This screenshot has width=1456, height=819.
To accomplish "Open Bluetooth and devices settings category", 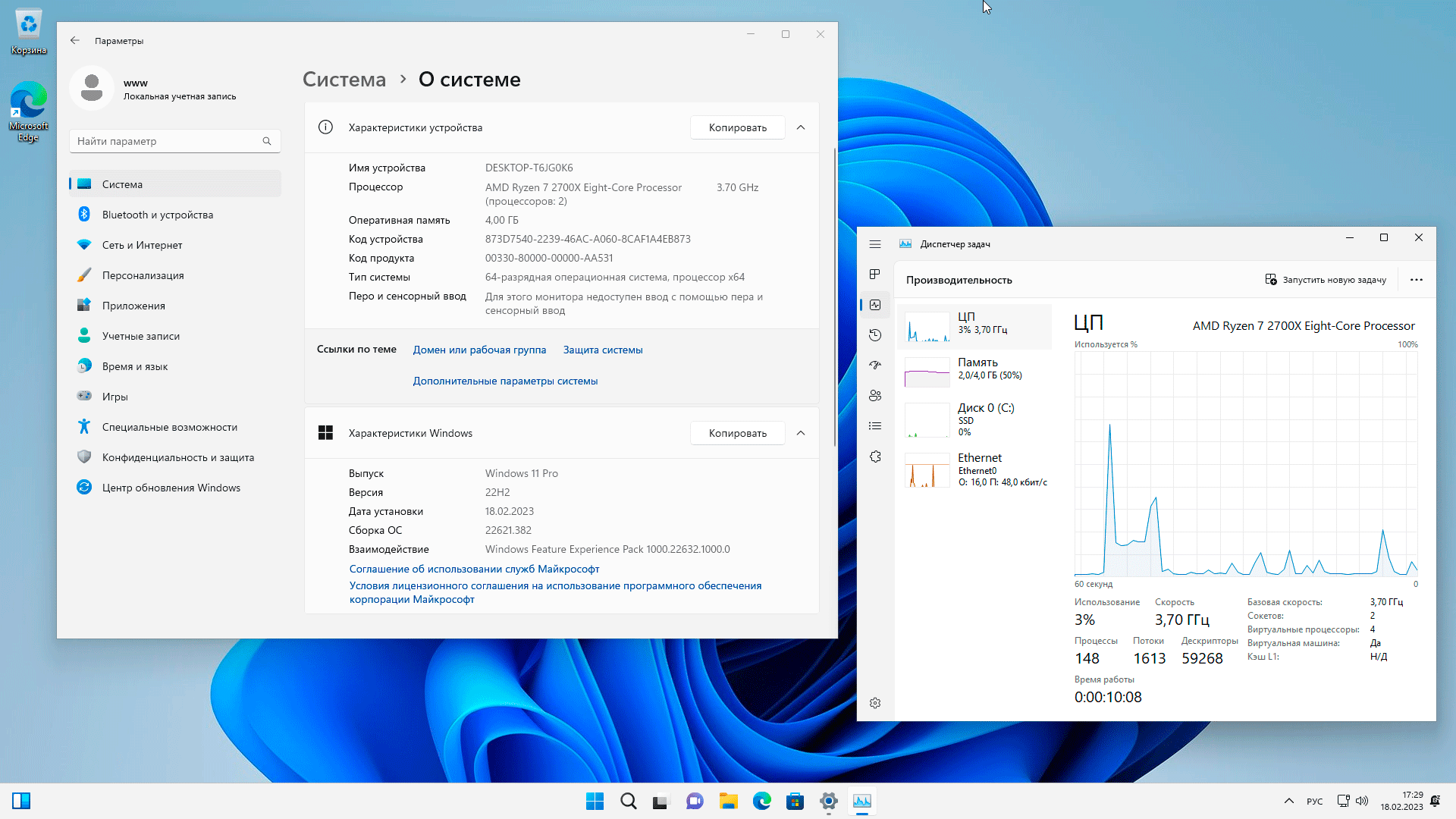I will 158,215.
